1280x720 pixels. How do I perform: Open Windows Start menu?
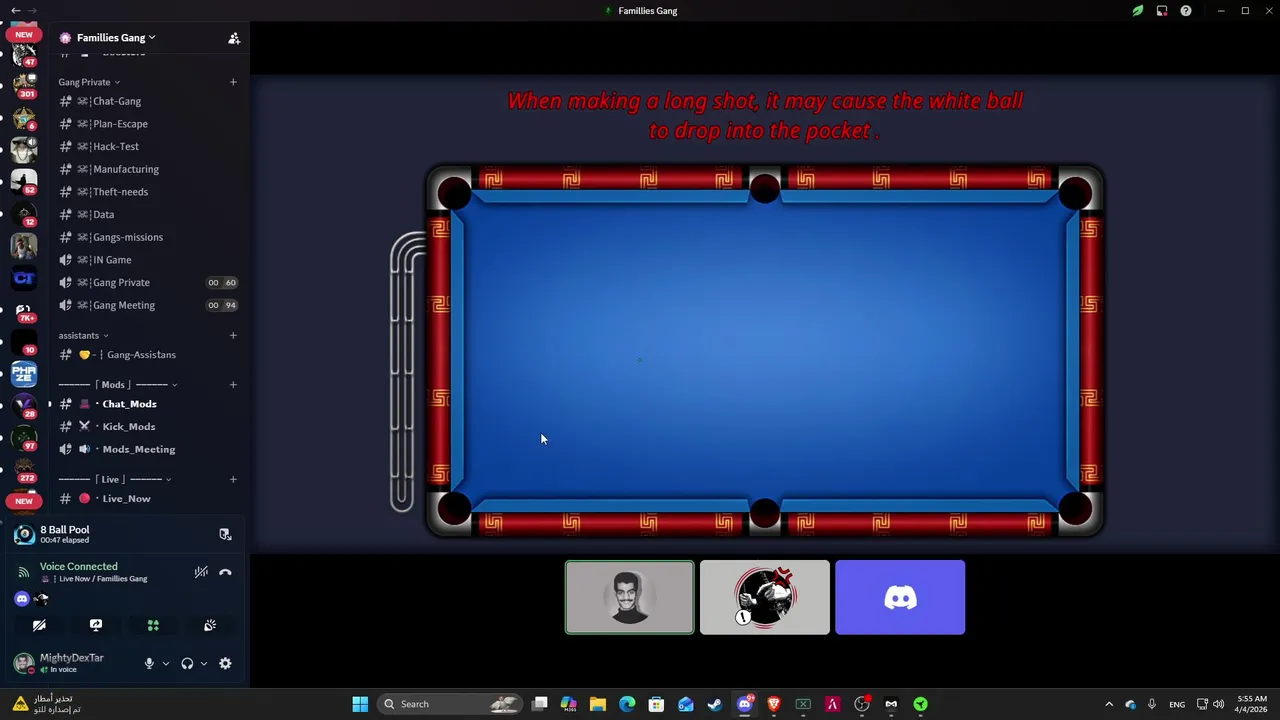360,704
